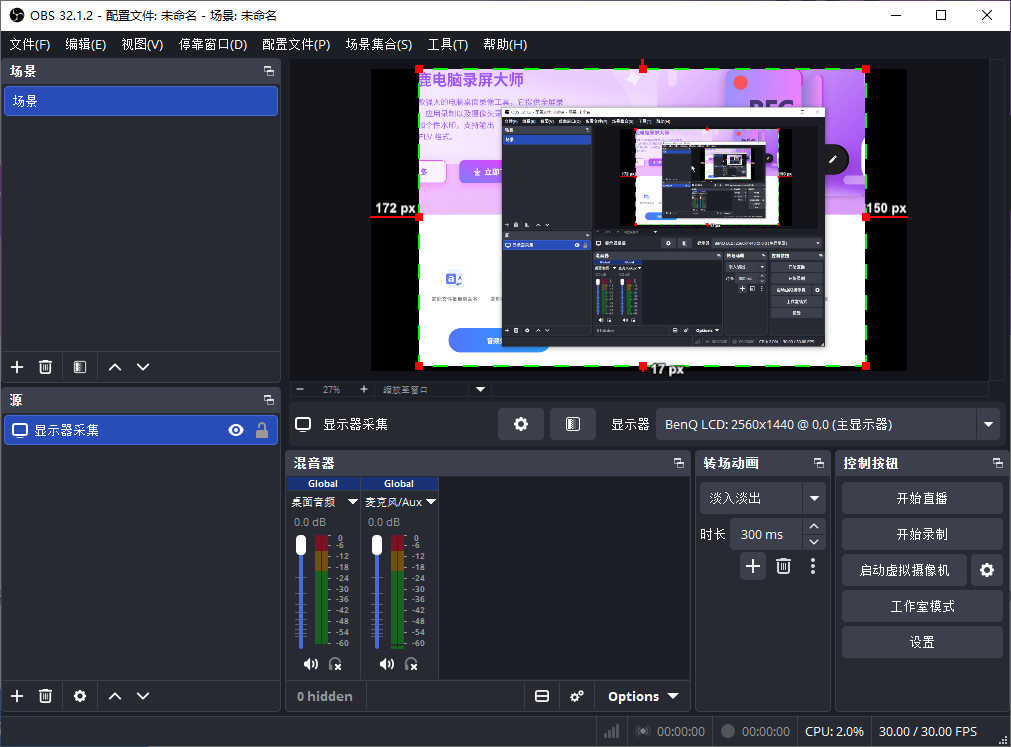
Task: Open preview scaling dropdown arrow
Action: [480, 389]
